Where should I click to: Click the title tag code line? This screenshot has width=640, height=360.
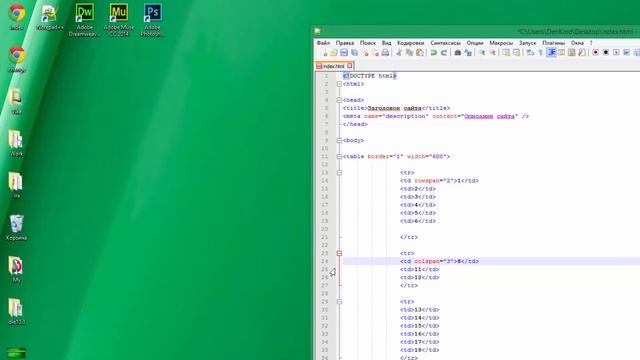click(396, 108)
